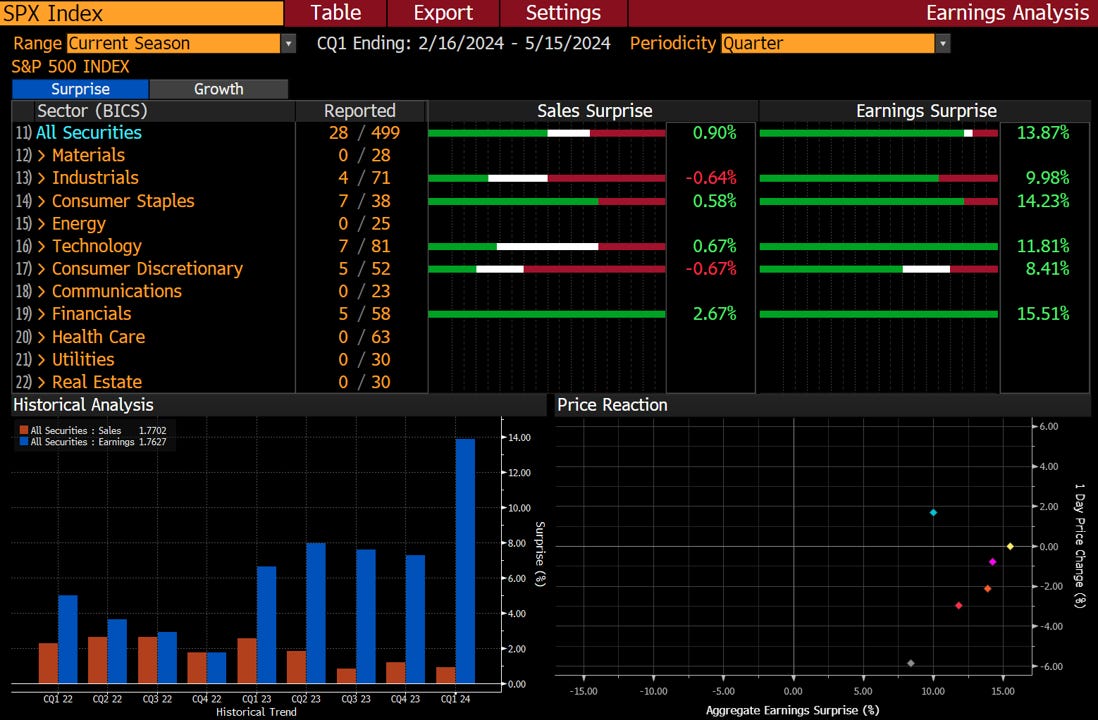Click the SPX Index ticker field
This screenshot has width=1098, height=720.
click(x=141, y=13)
